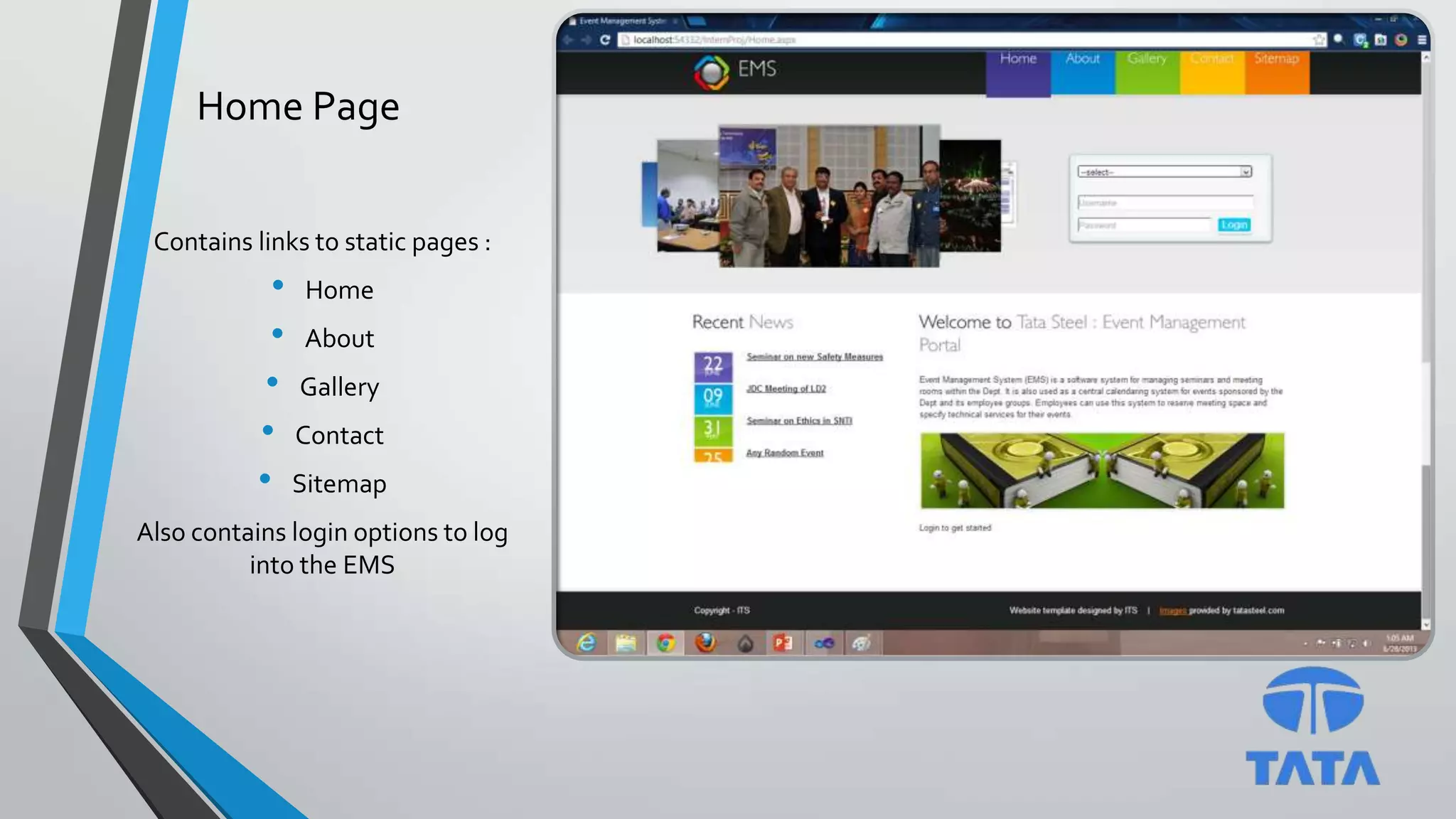Viewport: 1456px width, 819px height.
Task: Open Seminar on new Safety Measures link
Action: (815, 357)
